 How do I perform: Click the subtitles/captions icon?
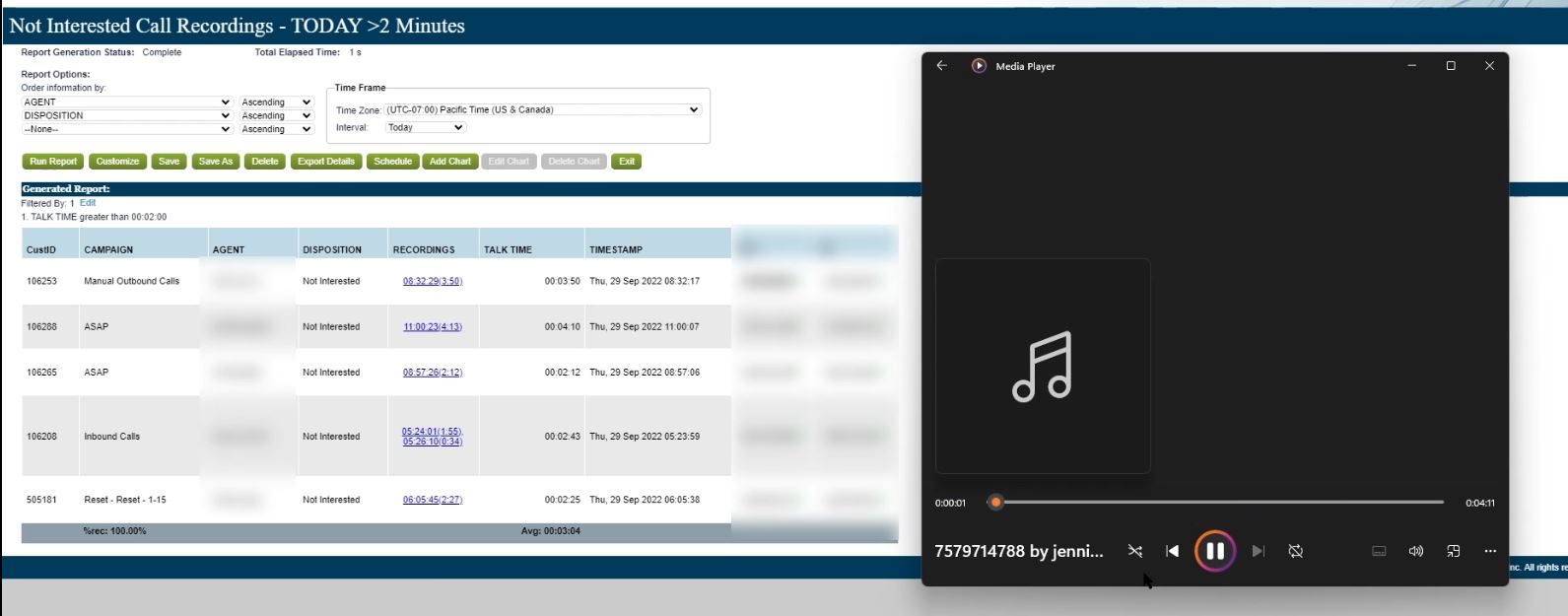(1379, 551)
